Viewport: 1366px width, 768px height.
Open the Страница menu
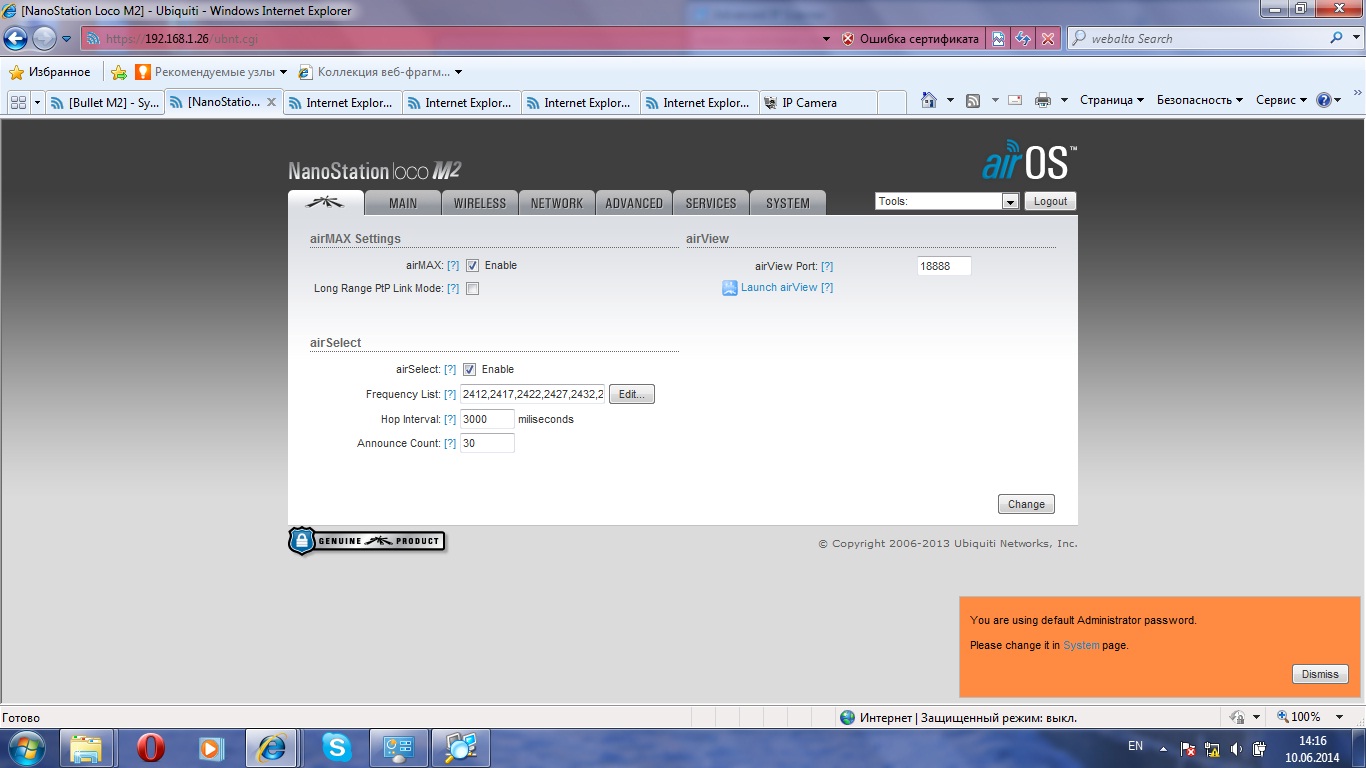tap(1112, 100)
